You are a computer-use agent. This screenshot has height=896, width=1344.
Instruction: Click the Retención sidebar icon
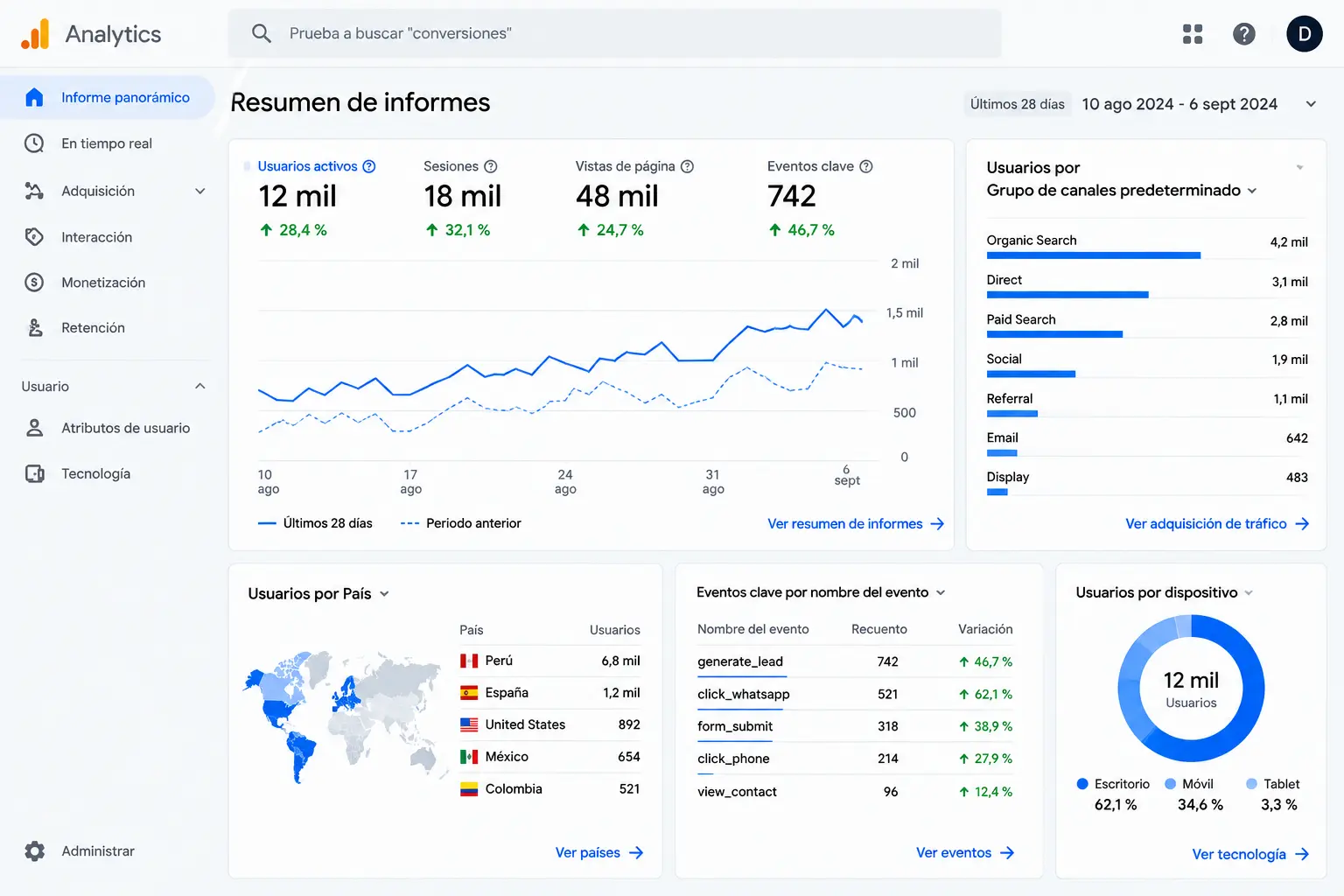pos(34,327)
